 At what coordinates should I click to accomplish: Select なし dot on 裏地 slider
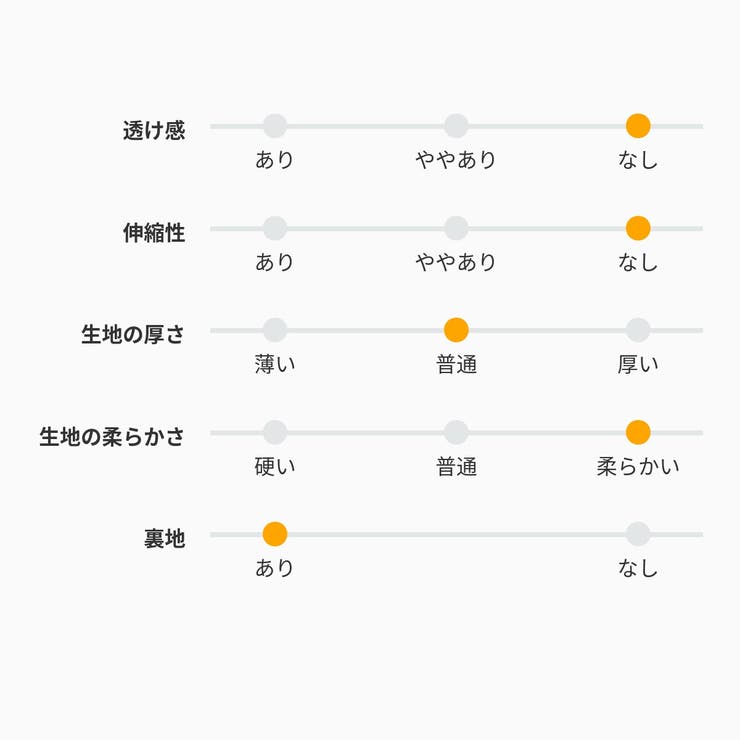(x=638, y=534)
